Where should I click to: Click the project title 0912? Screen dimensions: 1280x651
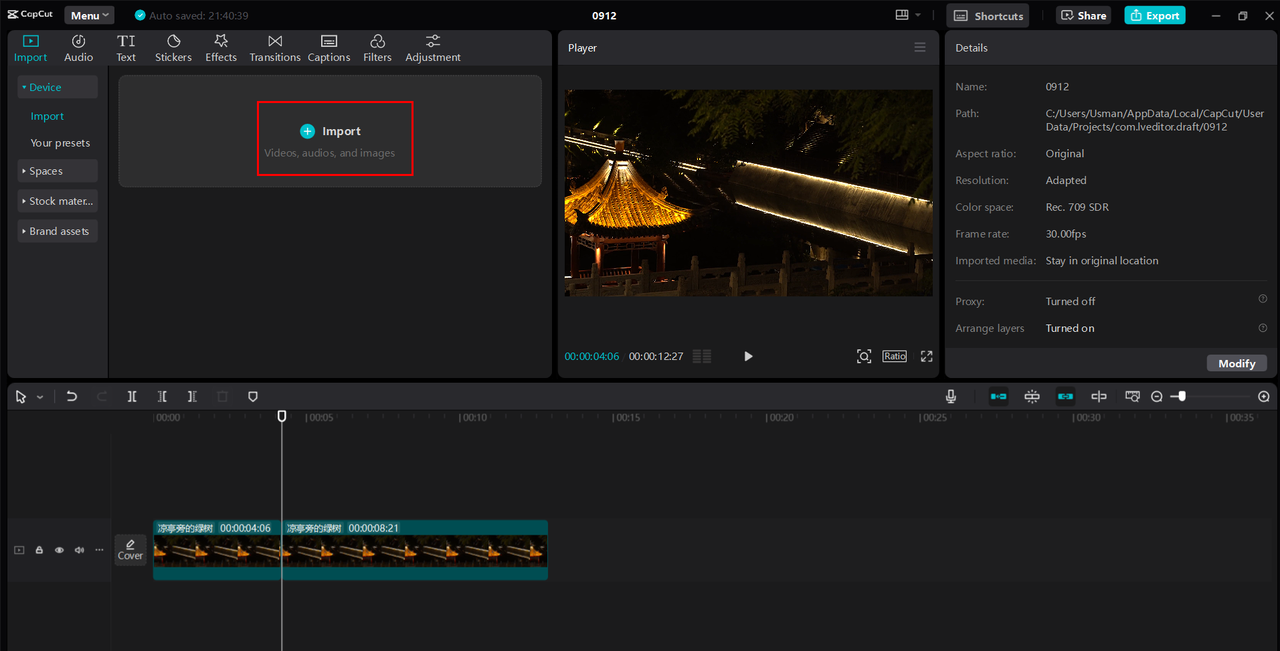[604, 16]
